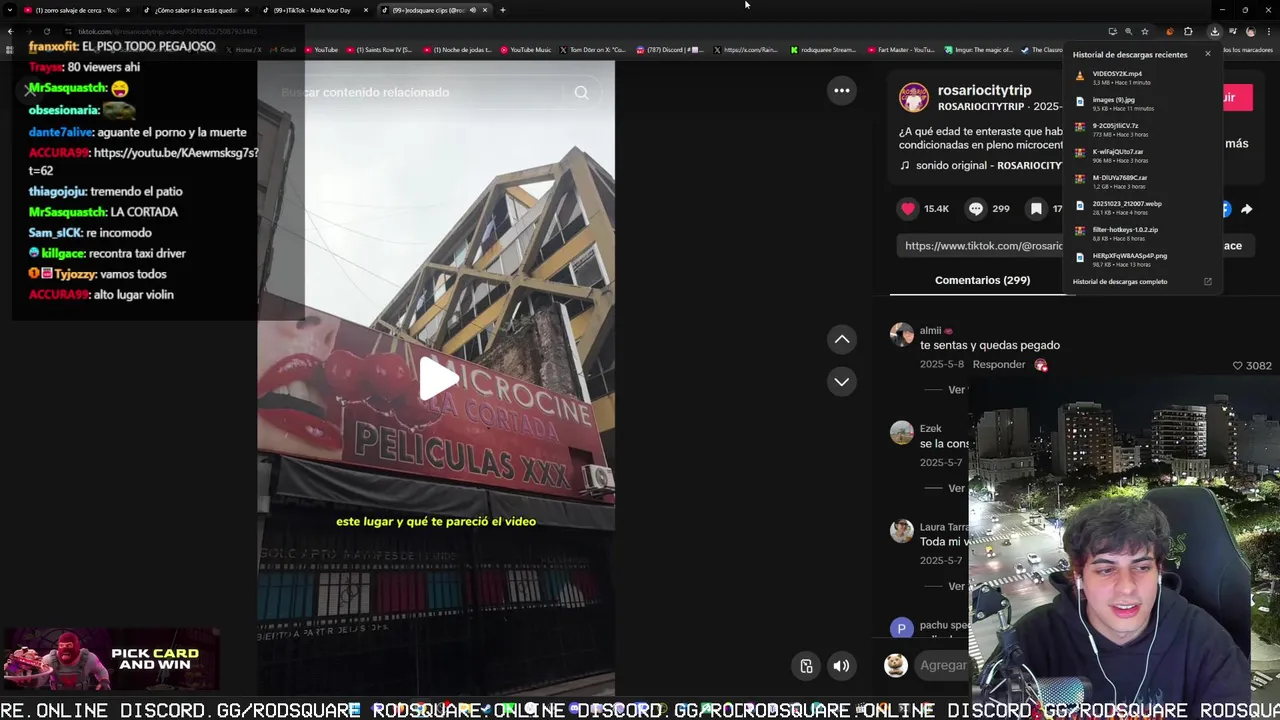Viewport: 1280px width, 720px height.
Task: Click the share arrow icon
Action: click(x=1246, y=209)
